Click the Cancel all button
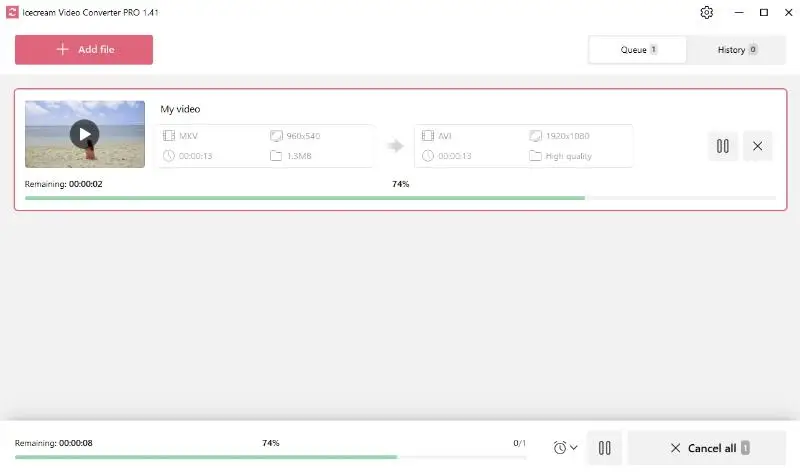800x474 pixels. [708, 448]
